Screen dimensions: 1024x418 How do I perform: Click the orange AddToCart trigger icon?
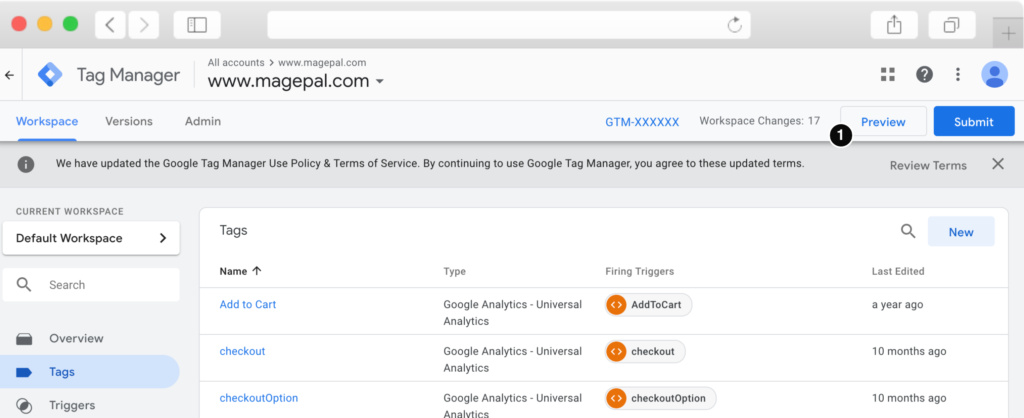coord(616,304)
